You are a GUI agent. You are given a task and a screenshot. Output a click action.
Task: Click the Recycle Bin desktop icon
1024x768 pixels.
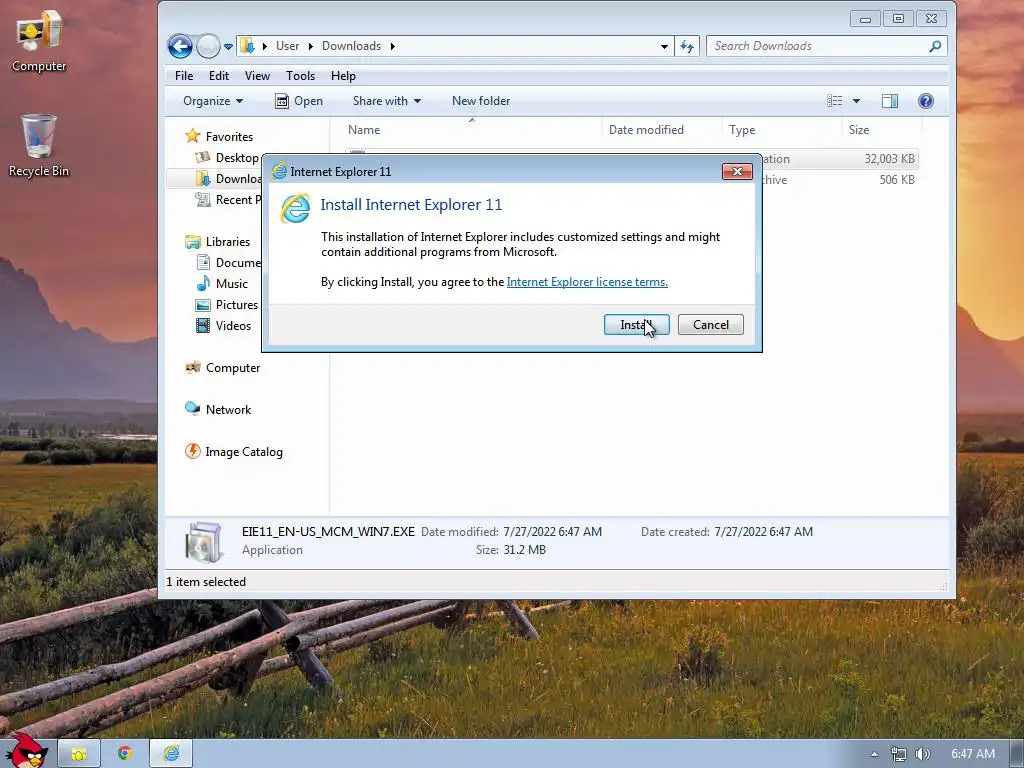coord(39,146)
